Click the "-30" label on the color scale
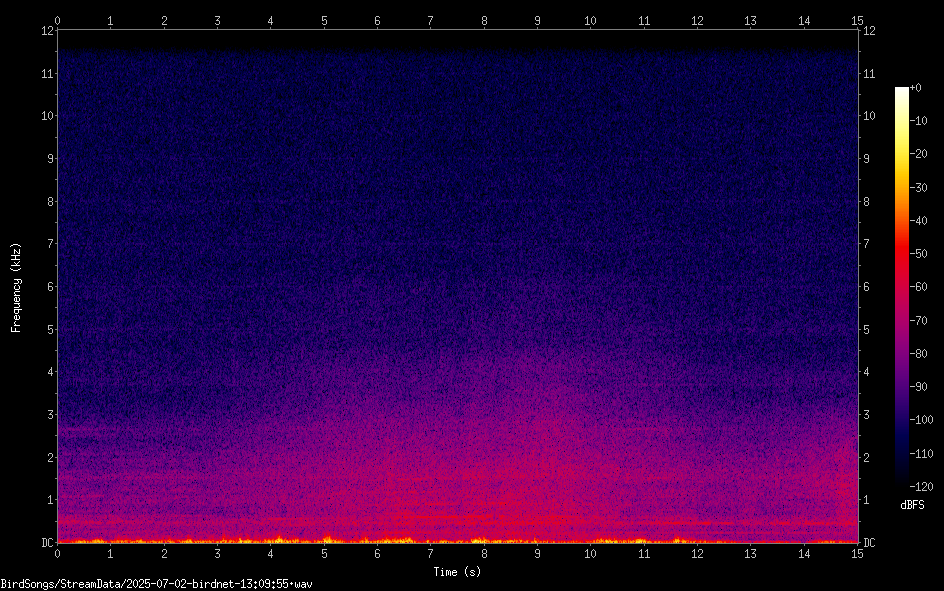The image size is (944, 591). tap(919, 188)
